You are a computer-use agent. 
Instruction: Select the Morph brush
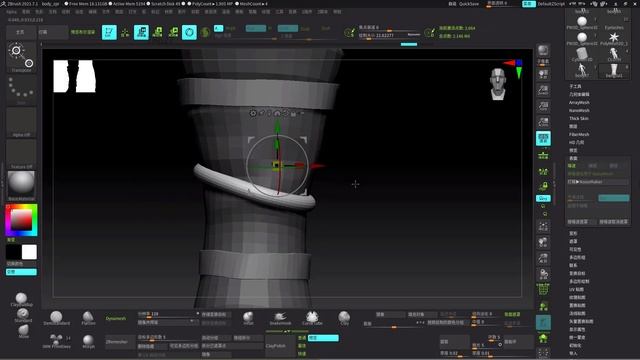coord(88,341)
